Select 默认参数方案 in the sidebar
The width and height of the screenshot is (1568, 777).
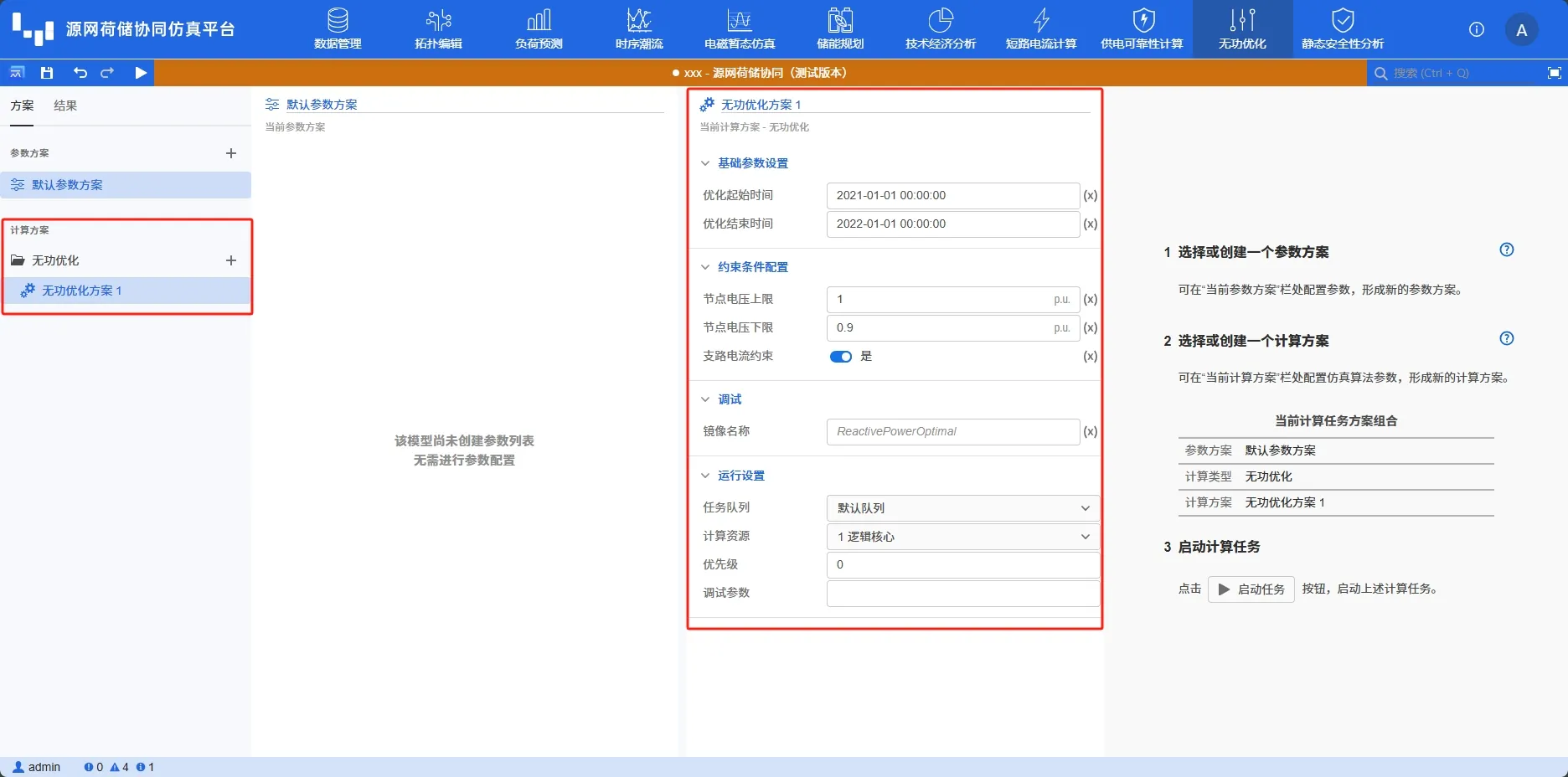tap(126, 185)
